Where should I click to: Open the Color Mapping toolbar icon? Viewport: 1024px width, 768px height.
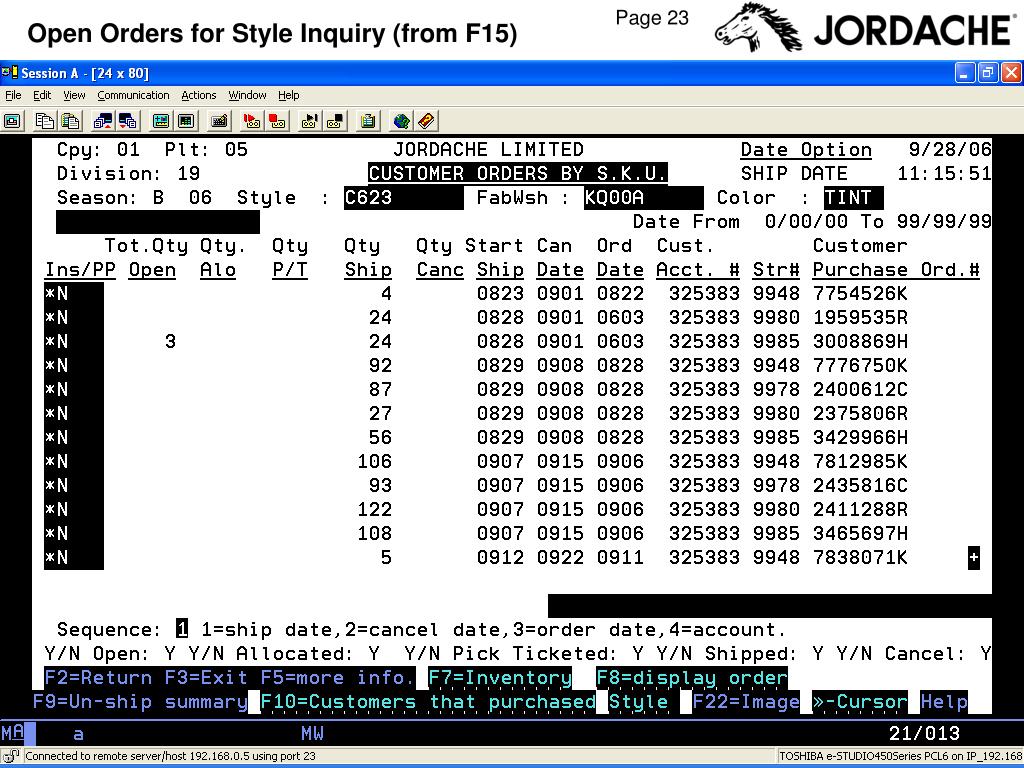pyautogui.click(x=186, y=121)
